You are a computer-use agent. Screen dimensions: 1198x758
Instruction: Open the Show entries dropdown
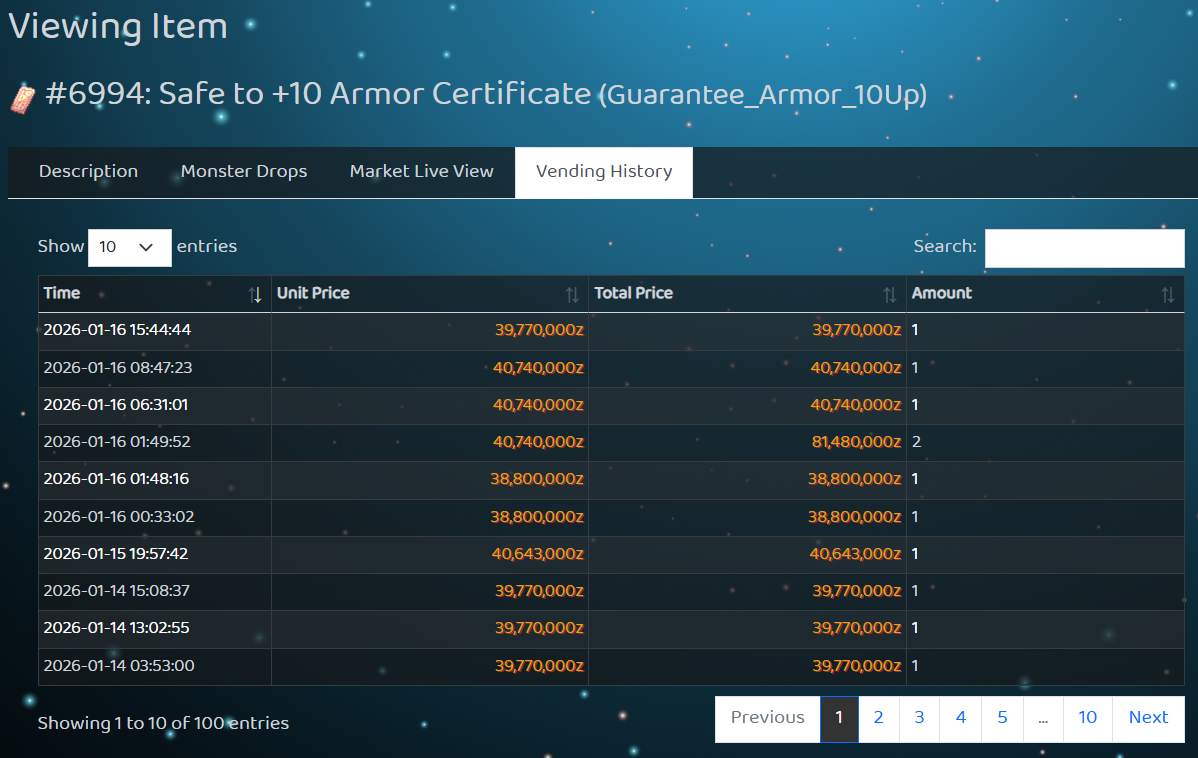click(129, 247)
